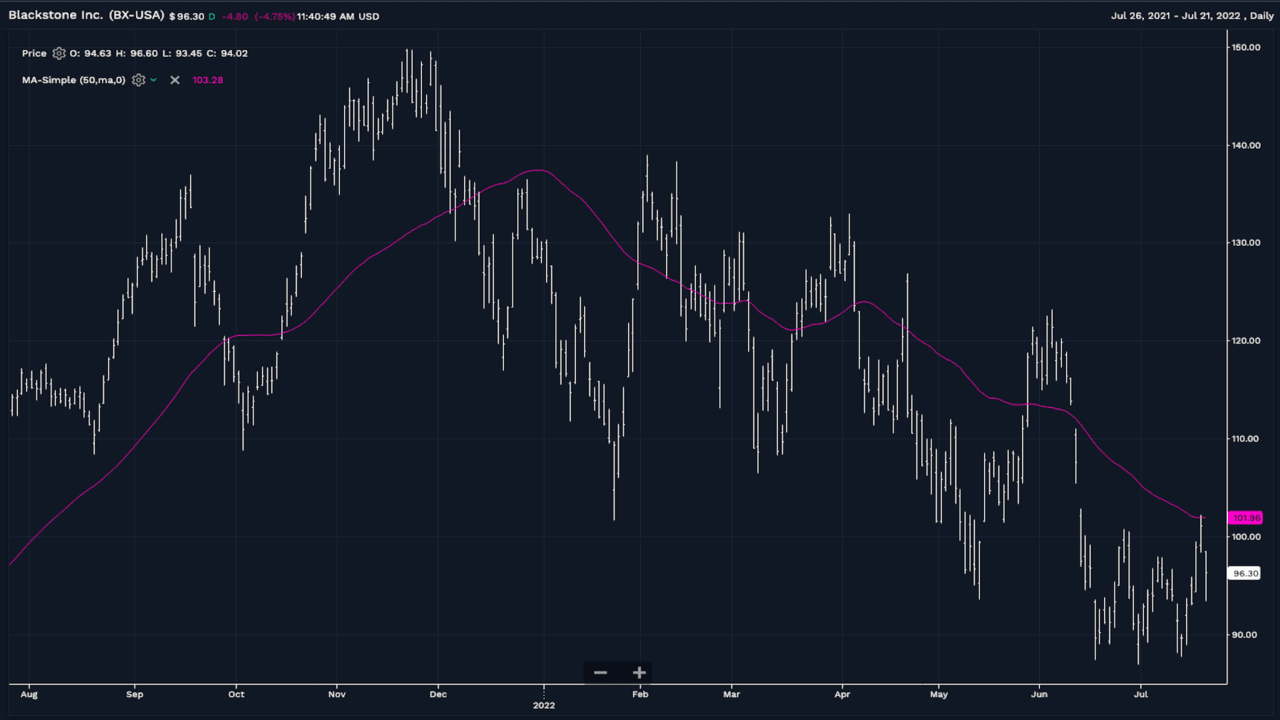Select the Daily interval label
Viewport: 1280px width, 720px height.
1258,16
